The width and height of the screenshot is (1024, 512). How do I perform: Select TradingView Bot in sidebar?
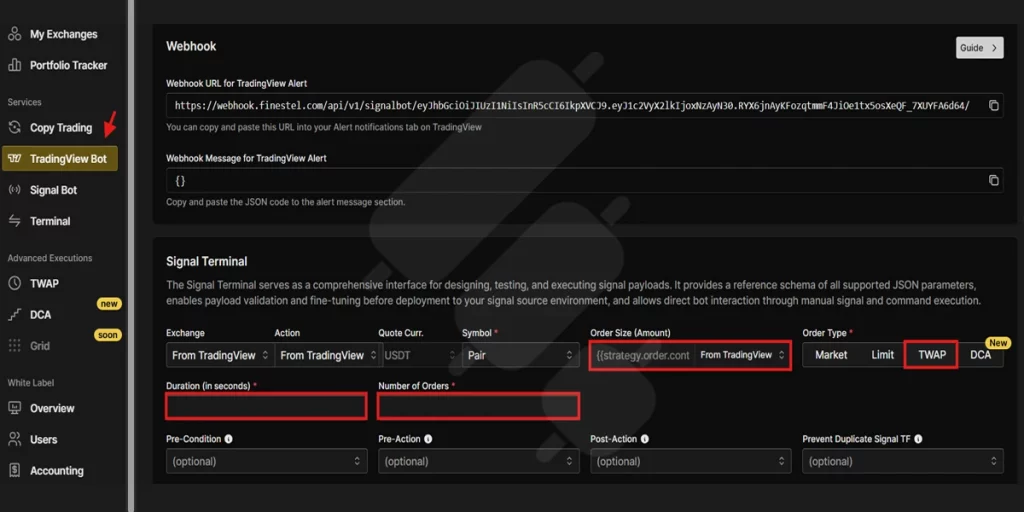(x=60, y=159)
